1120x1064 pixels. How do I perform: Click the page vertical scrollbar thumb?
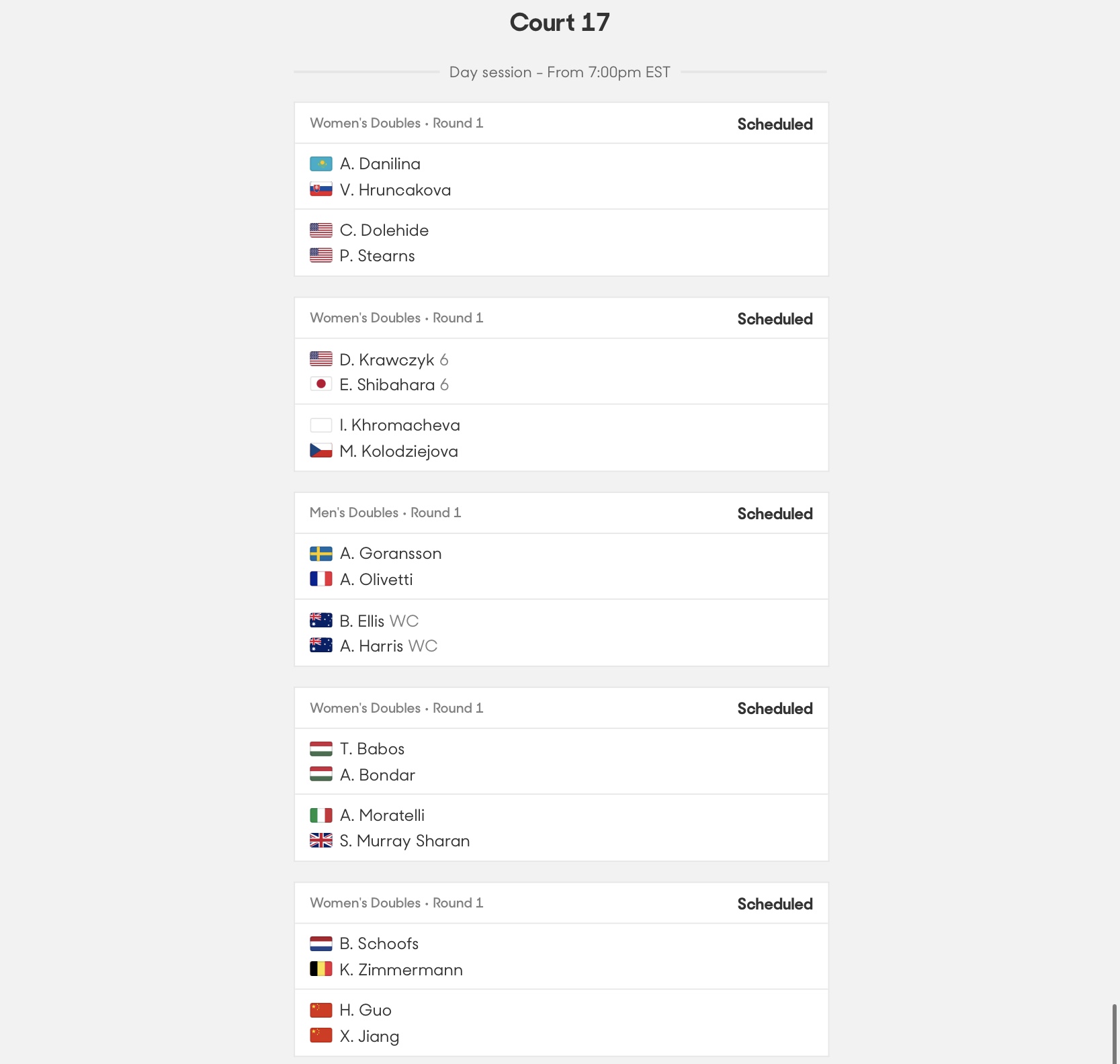tap(1115, 1033)
